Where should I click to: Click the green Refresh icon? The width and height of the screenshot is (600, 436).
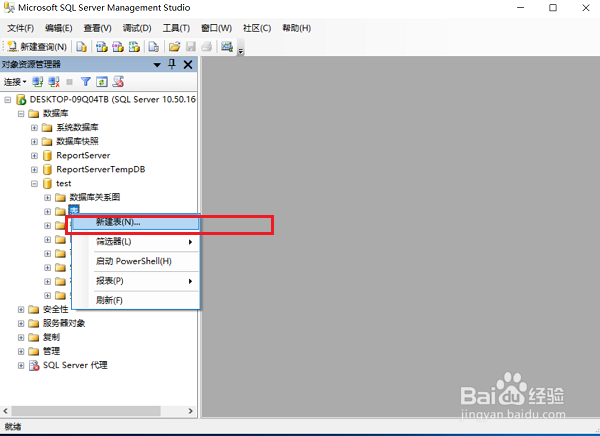tap(102, 82)
